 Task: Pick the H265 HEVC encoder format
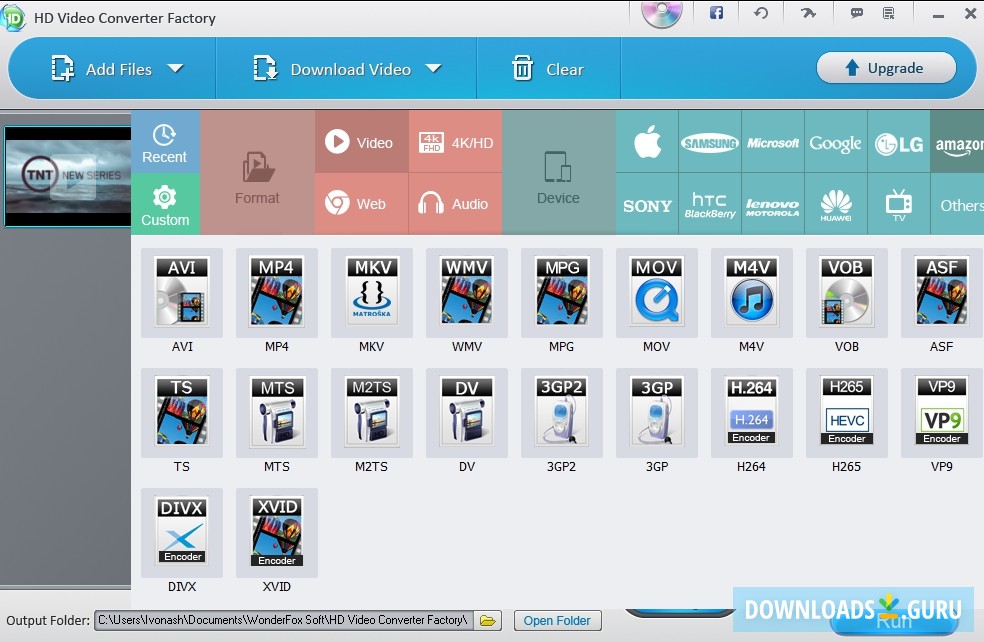[846, 411]
